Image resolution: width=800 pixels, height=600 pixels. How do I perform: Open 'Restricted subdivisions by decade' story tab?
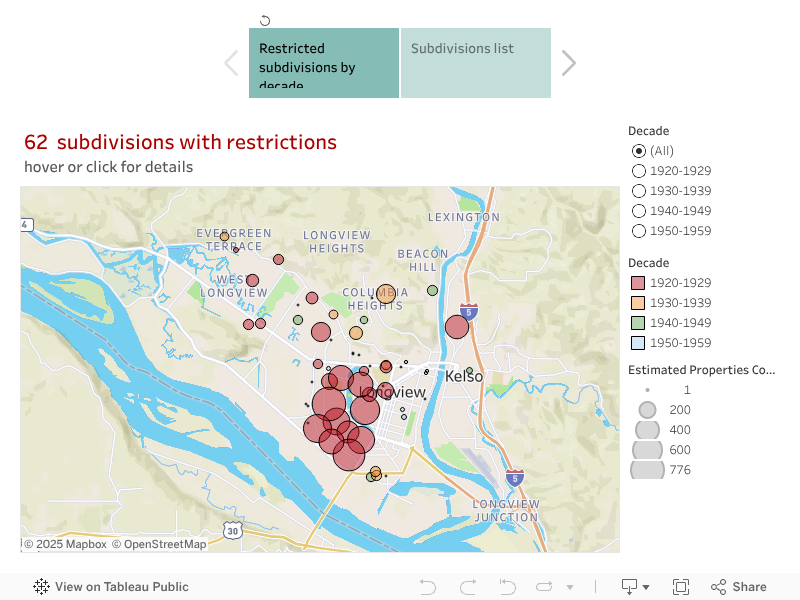tap(324, 63)
